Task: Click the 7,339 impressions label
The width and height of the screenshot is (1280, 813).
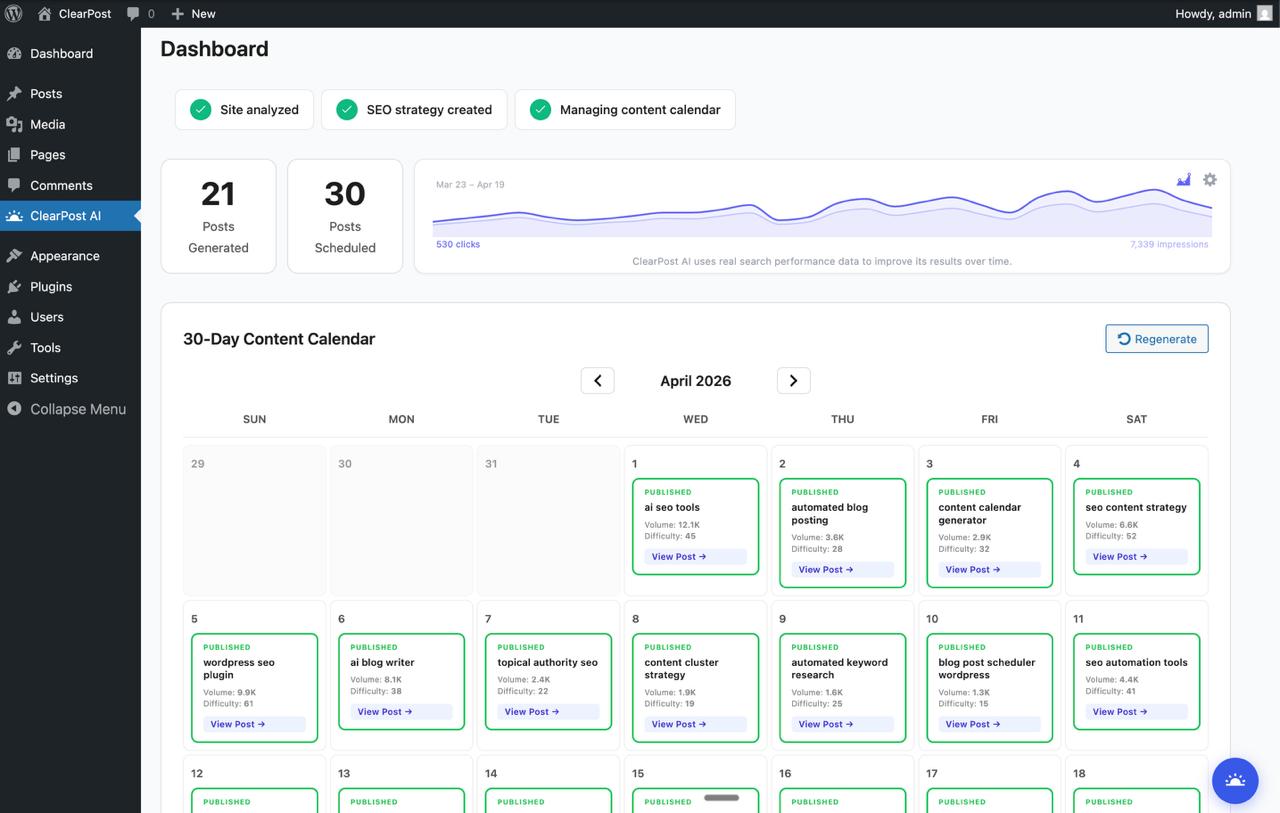Action: click(1169, 244)
